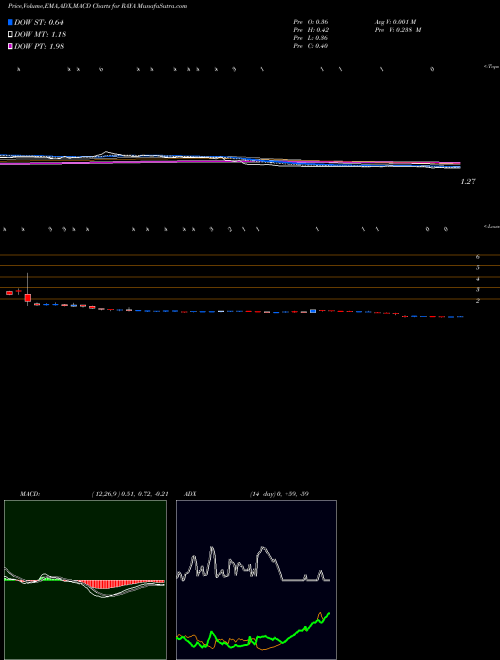Click the MACD panel title

coord(30,494)
